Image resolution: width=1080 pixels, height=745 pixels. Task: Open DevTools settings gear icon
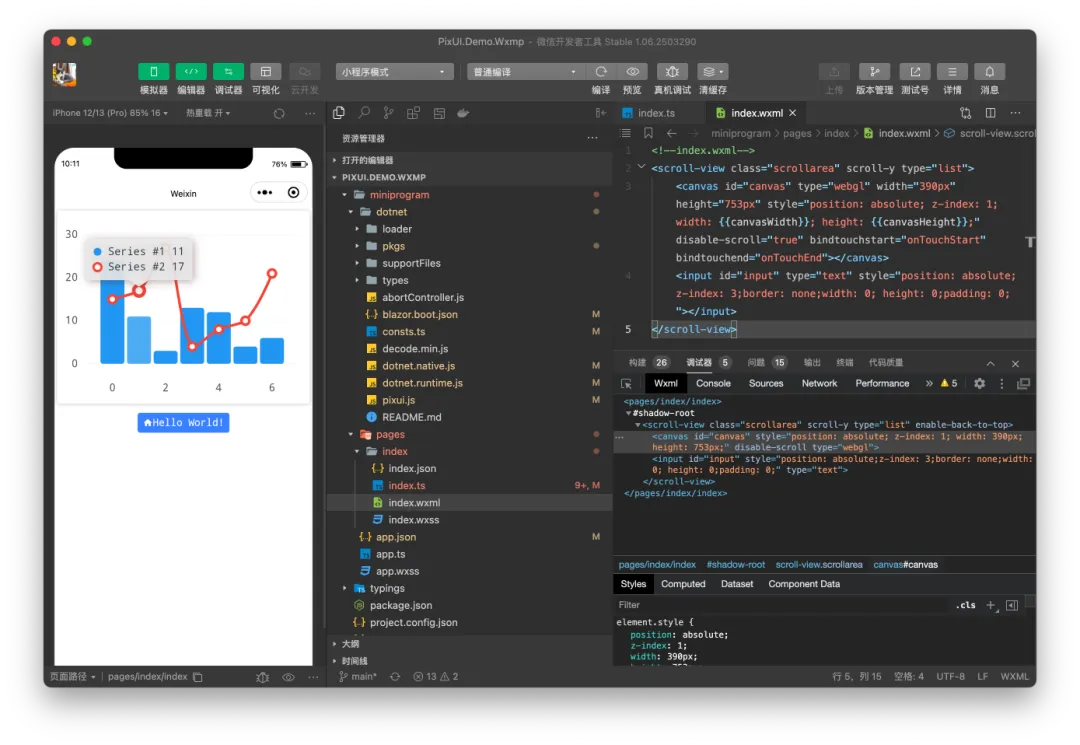coord(979,384)
